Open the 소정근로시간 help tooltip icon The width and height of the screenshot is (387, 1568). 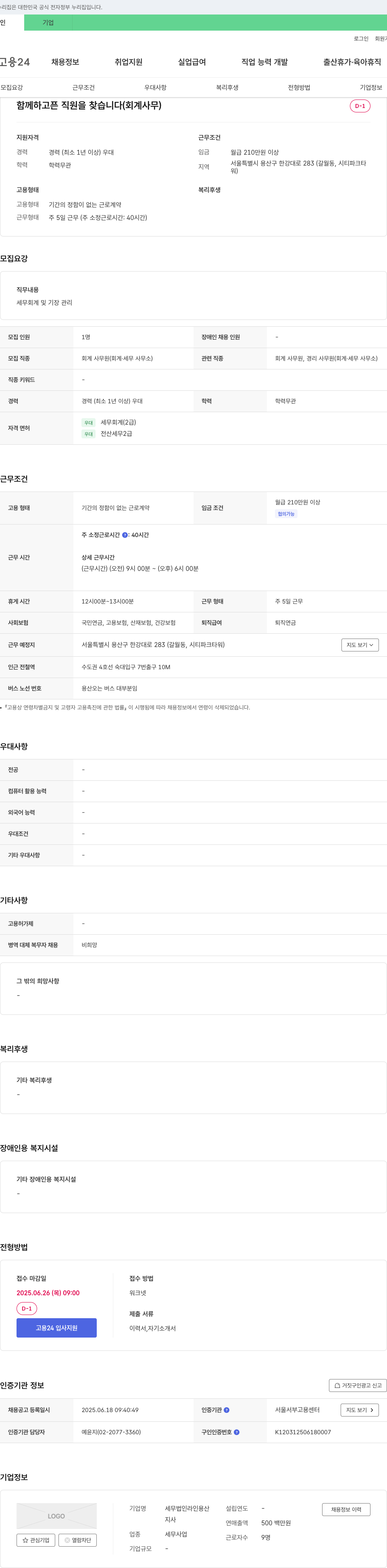pos(125,535)
